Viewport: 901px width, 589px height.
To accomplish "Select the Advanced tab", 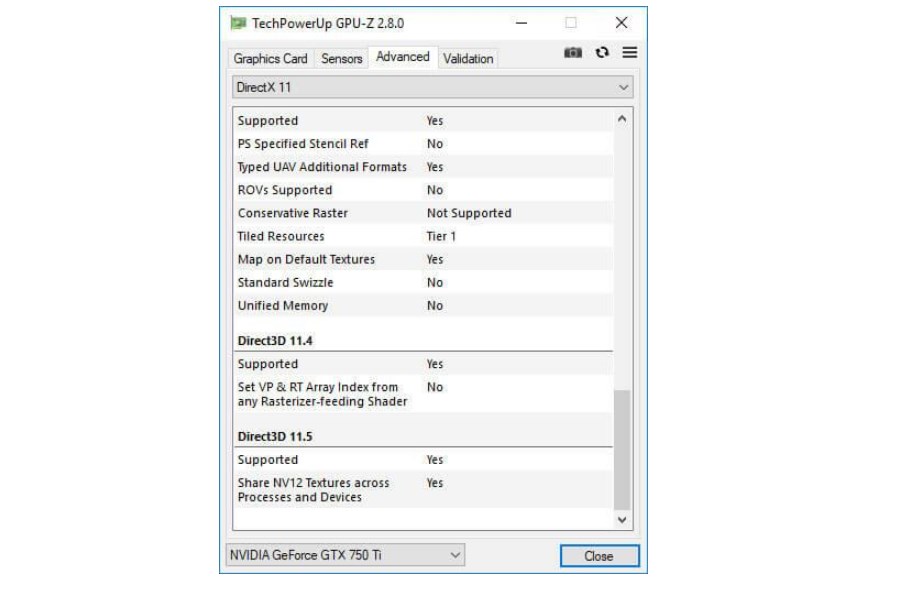I will (403, 57).
